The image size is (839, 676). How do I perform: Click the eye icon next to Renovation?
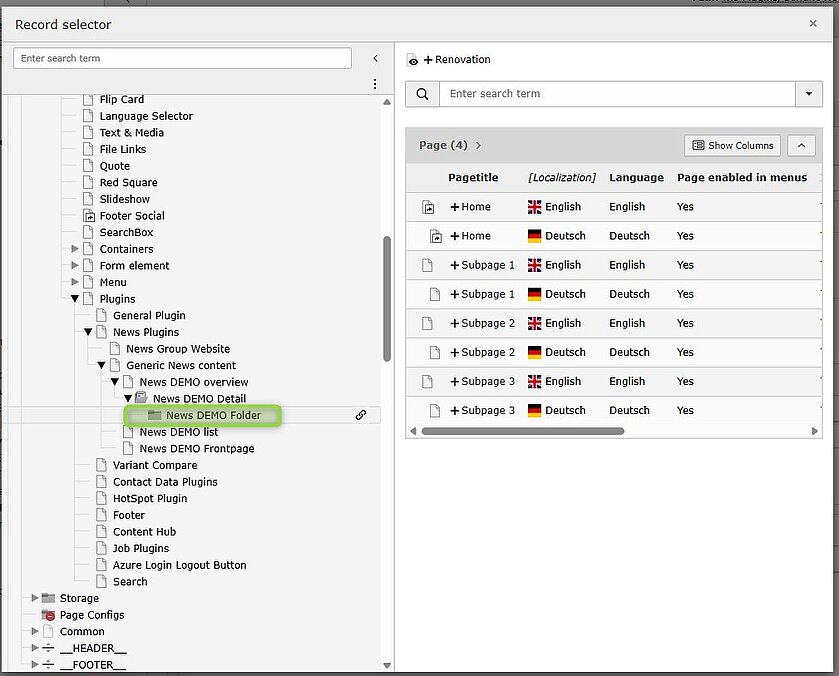pos(413,61)
